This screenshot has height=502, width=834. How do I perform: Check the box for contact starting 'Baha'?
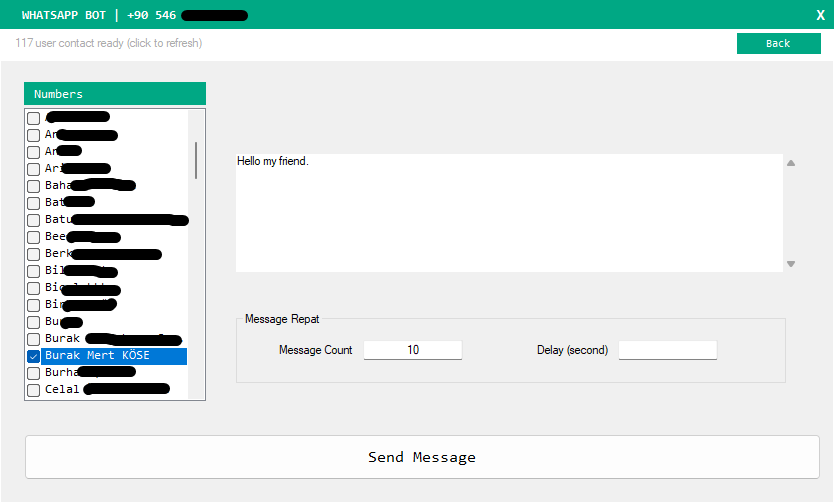click(34, 186)
